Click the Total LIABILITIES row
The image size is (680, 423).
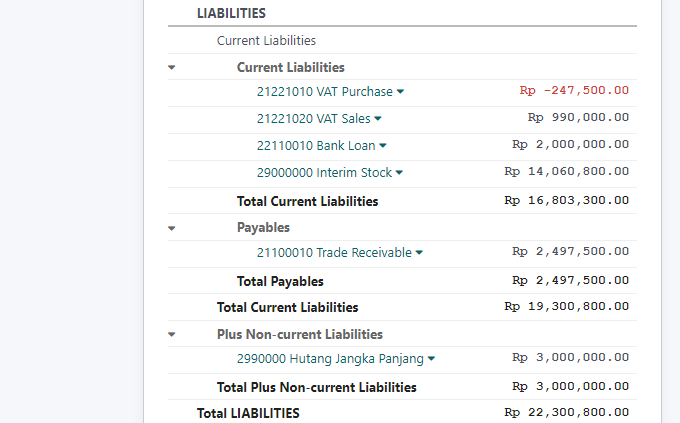click(248, 412)
